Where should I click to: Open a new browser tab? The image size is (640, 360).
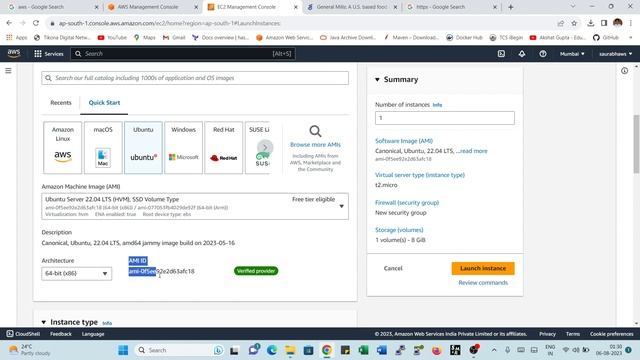click(511, 7)
